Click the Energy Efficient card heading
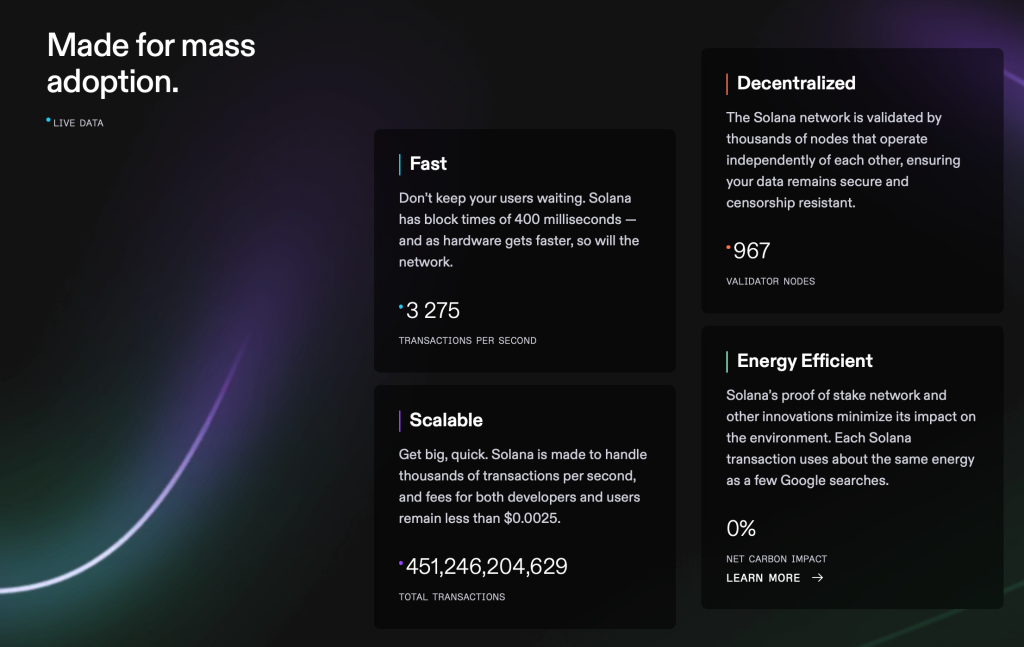Screen dimensions: 1024x647 (804, 361)
